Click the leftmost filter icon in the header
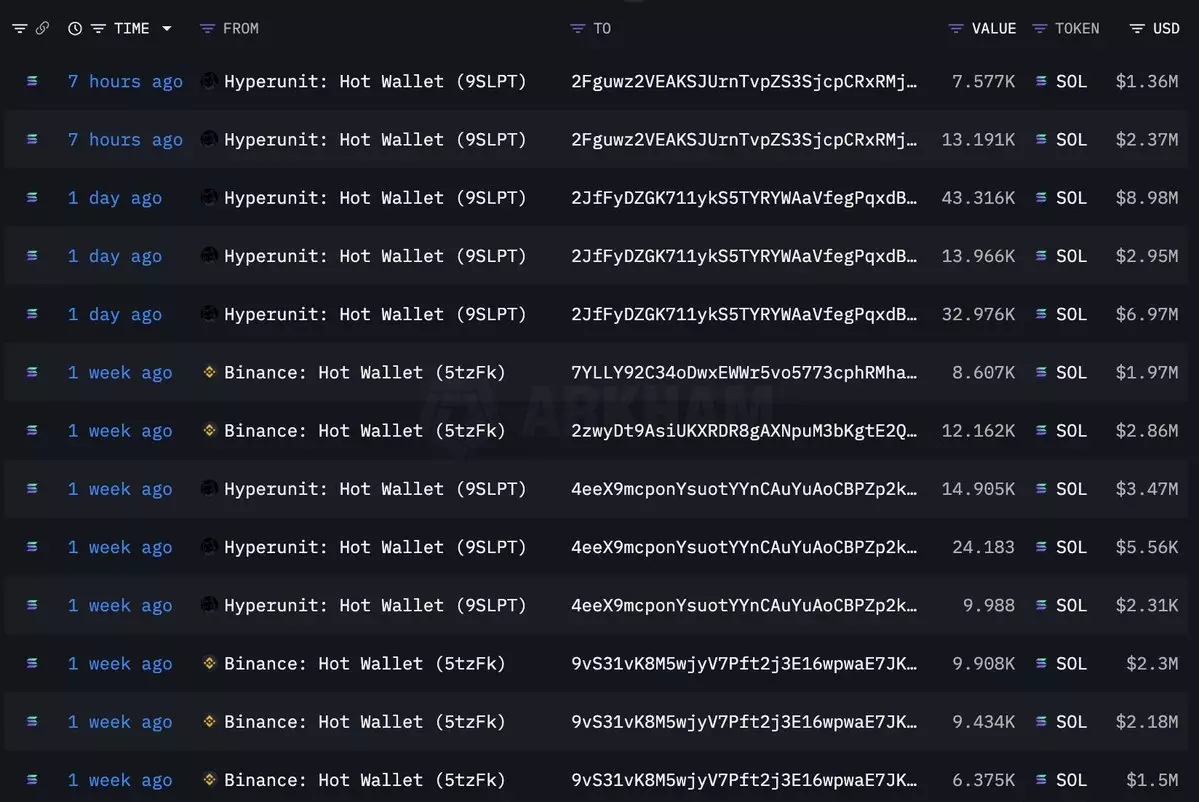 [x=19, y=29]
